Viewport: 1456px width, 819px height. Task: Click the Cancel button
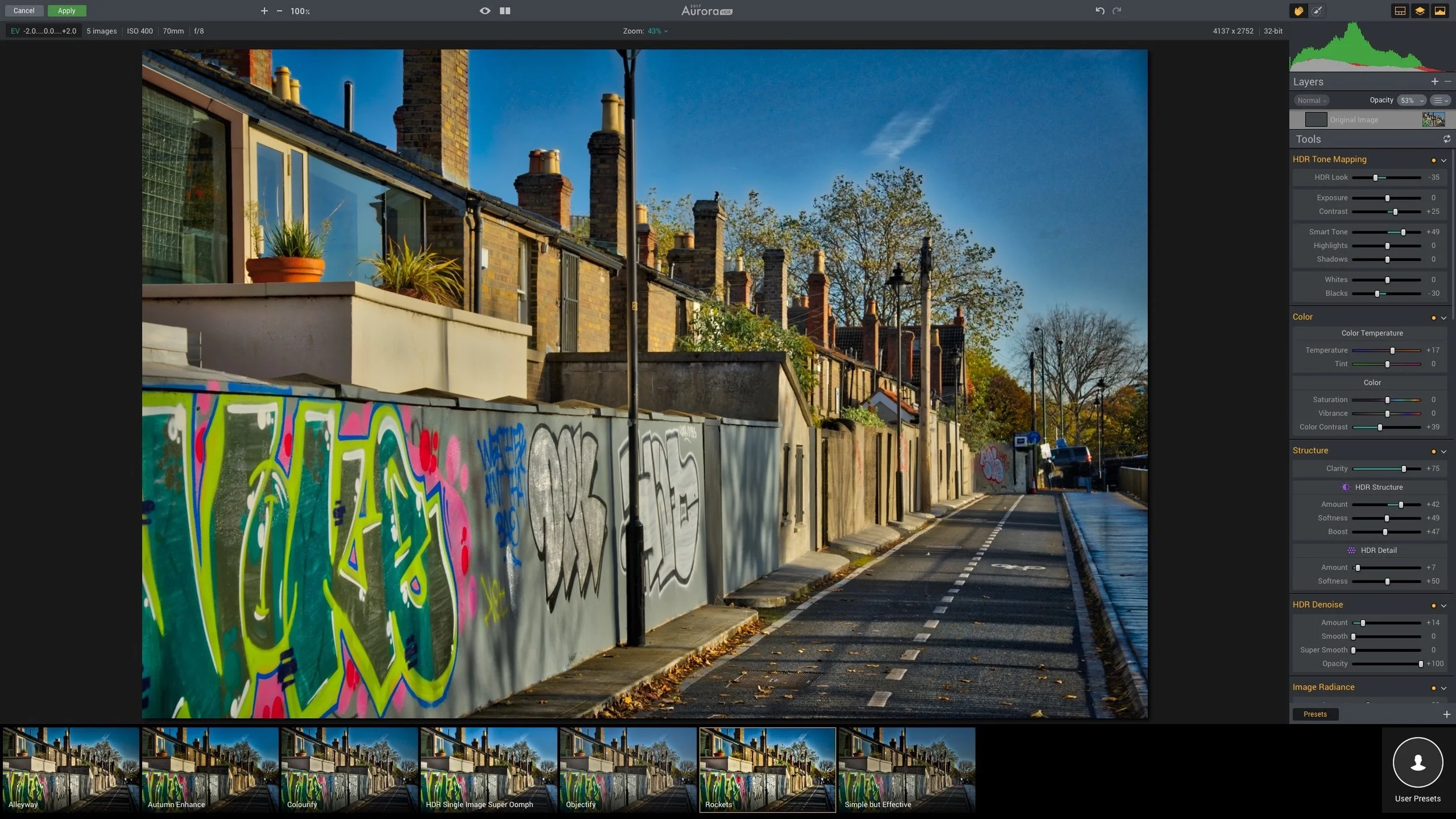(x=24, y=10)
